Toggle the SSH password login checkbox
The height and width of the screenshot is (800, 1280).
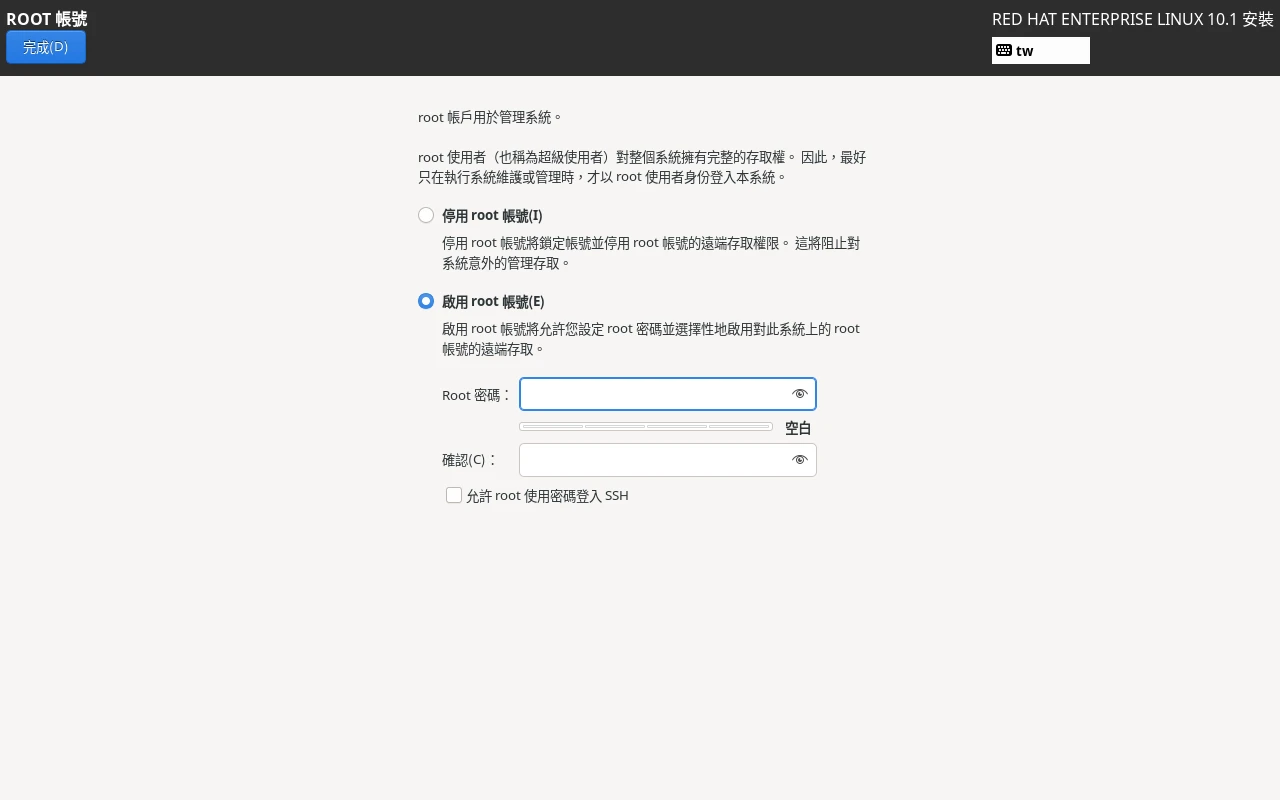454,495
